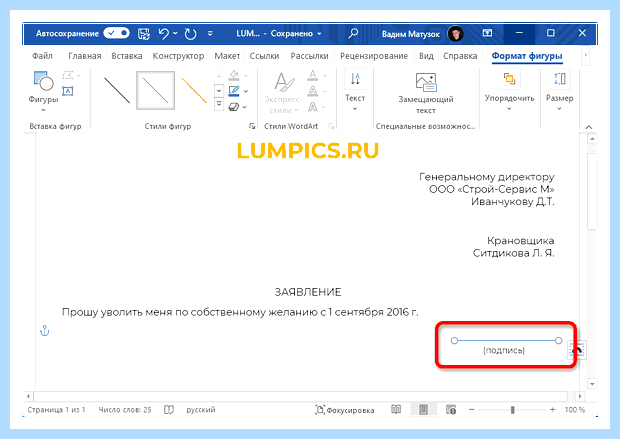Click русский language indicator
Viewport: 620px width, 439px height.
coord(201,410)
